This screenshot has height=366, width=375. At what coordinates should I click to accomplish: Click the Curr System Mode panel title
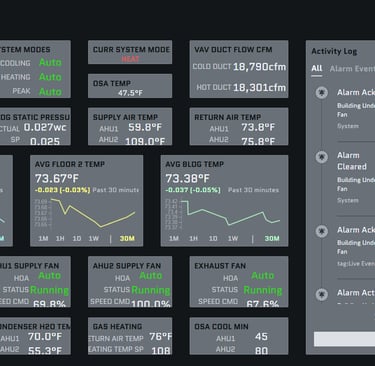(x=131, y=50)
